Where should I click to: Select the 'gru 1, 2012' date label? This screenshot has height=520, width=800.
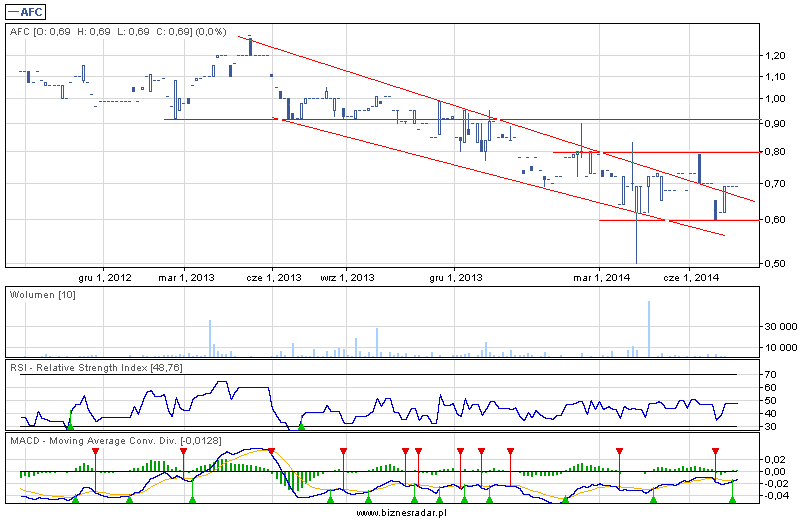tap(105, 277)
